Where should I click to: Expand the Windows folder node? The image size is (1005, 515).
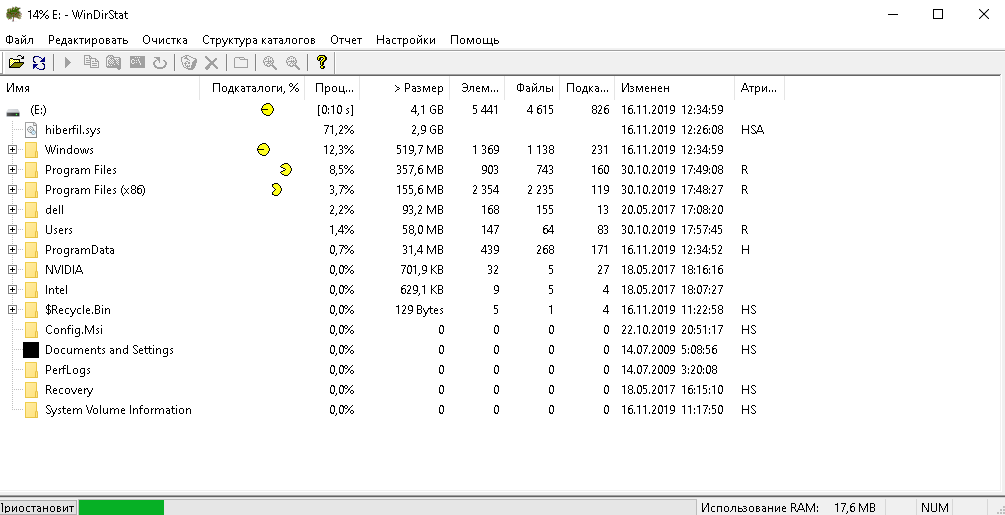12,150
